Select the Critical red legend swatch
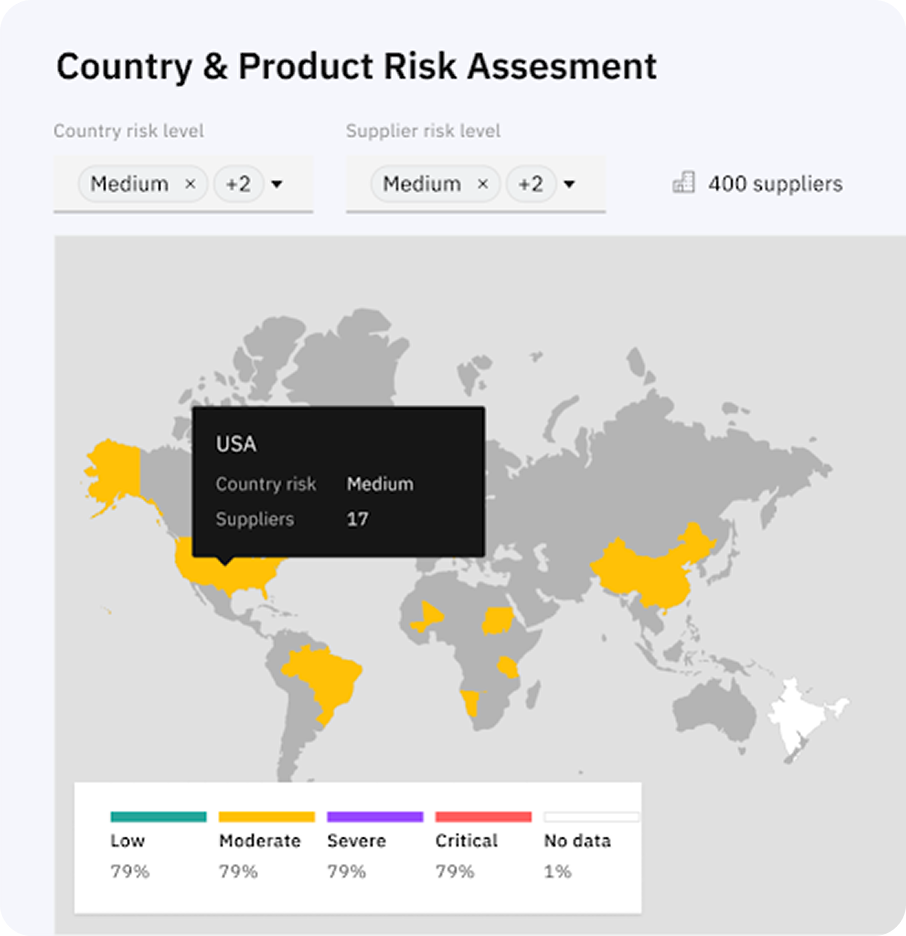The image size is (906, 936). coord(483,817)
